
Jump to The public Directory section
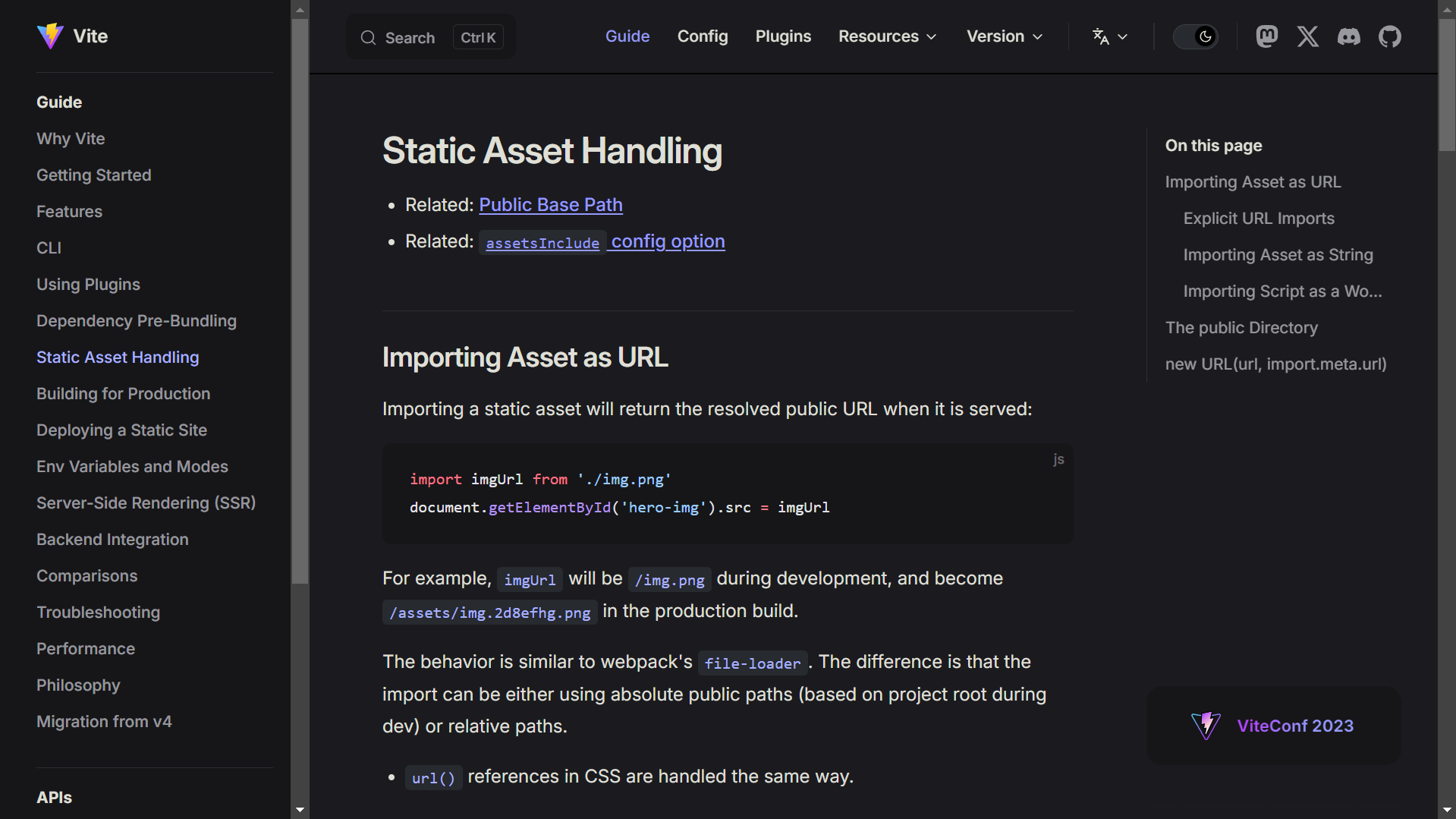[1241, 328]
